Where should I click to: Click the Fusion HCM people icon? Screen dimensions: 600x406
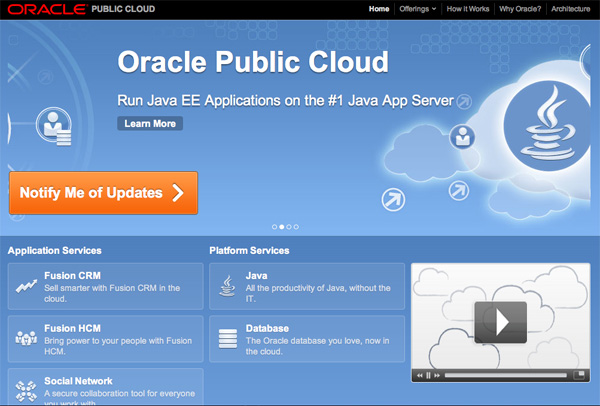tap(26, 338)
